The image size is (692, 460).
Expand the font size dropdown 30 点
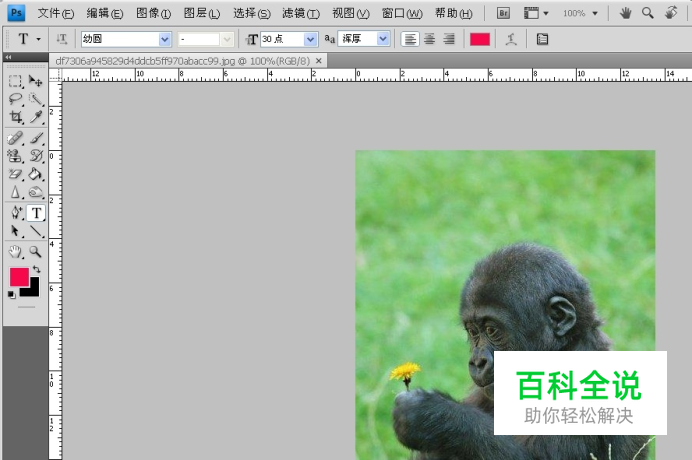point(311,39)
